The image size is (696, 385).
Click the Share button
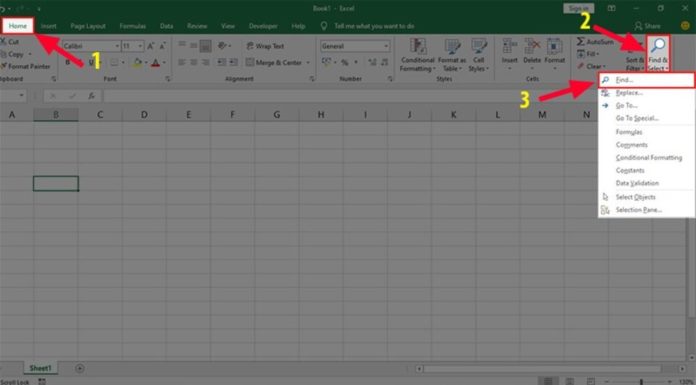[x=647, y=26]
